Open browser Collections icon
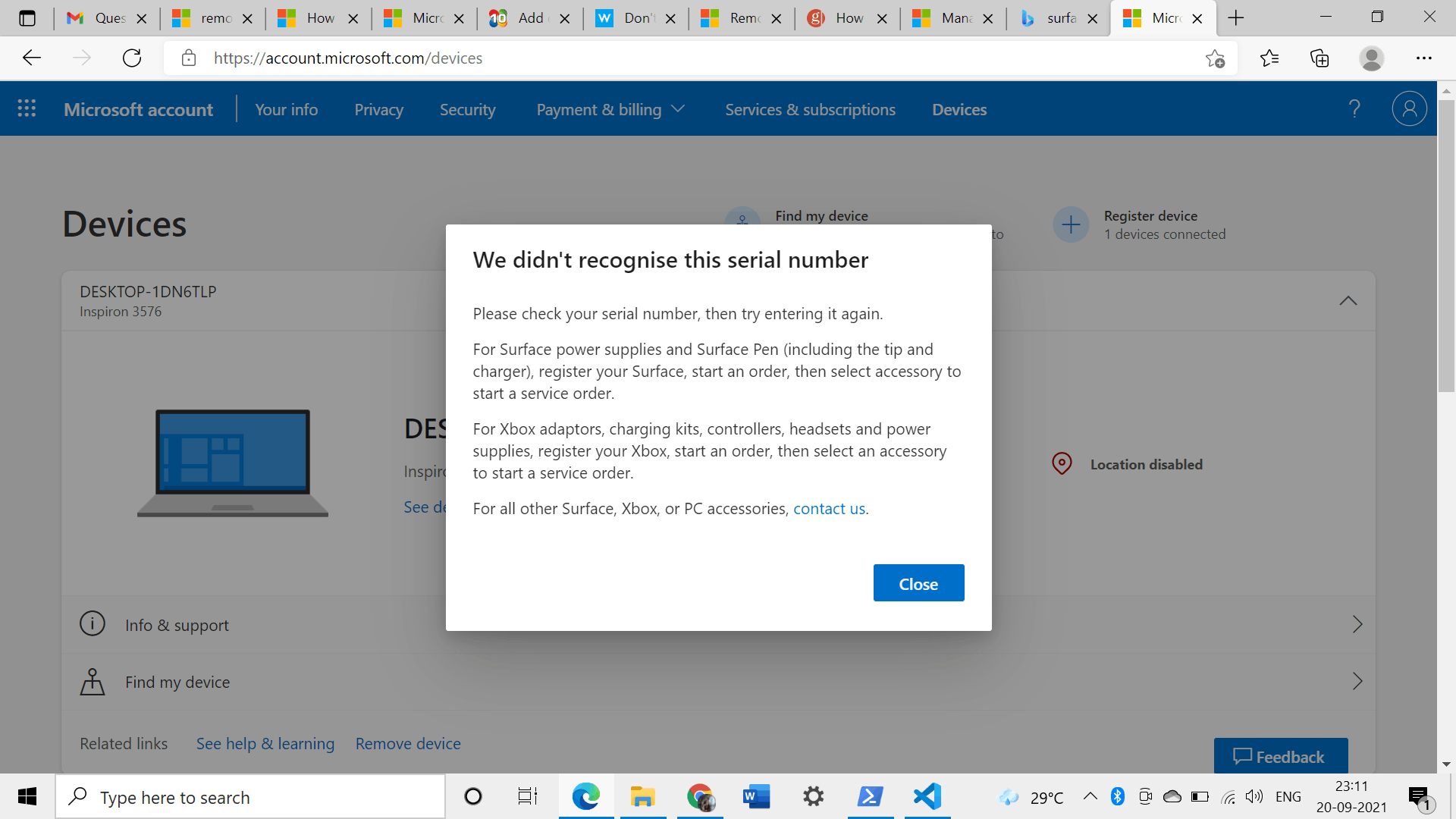This screenshot has height=819, width=1456. 1319,58
